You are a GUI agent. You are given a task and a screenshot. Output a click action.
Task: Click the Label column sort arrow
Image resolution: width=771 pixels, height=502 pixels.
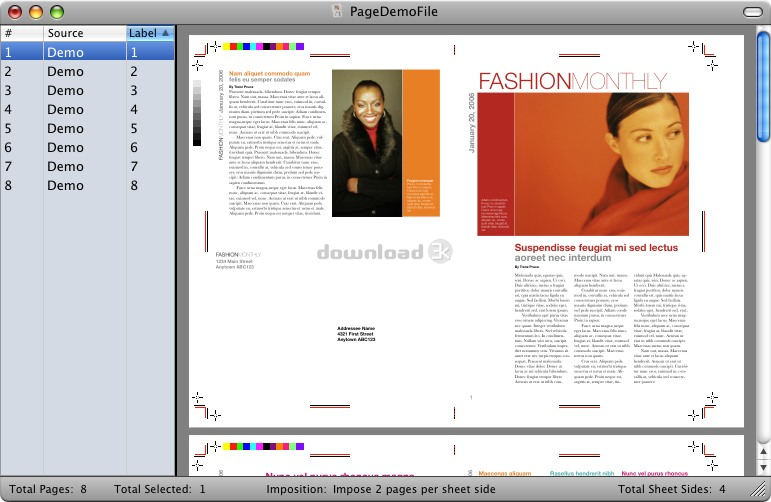point(165,33)
